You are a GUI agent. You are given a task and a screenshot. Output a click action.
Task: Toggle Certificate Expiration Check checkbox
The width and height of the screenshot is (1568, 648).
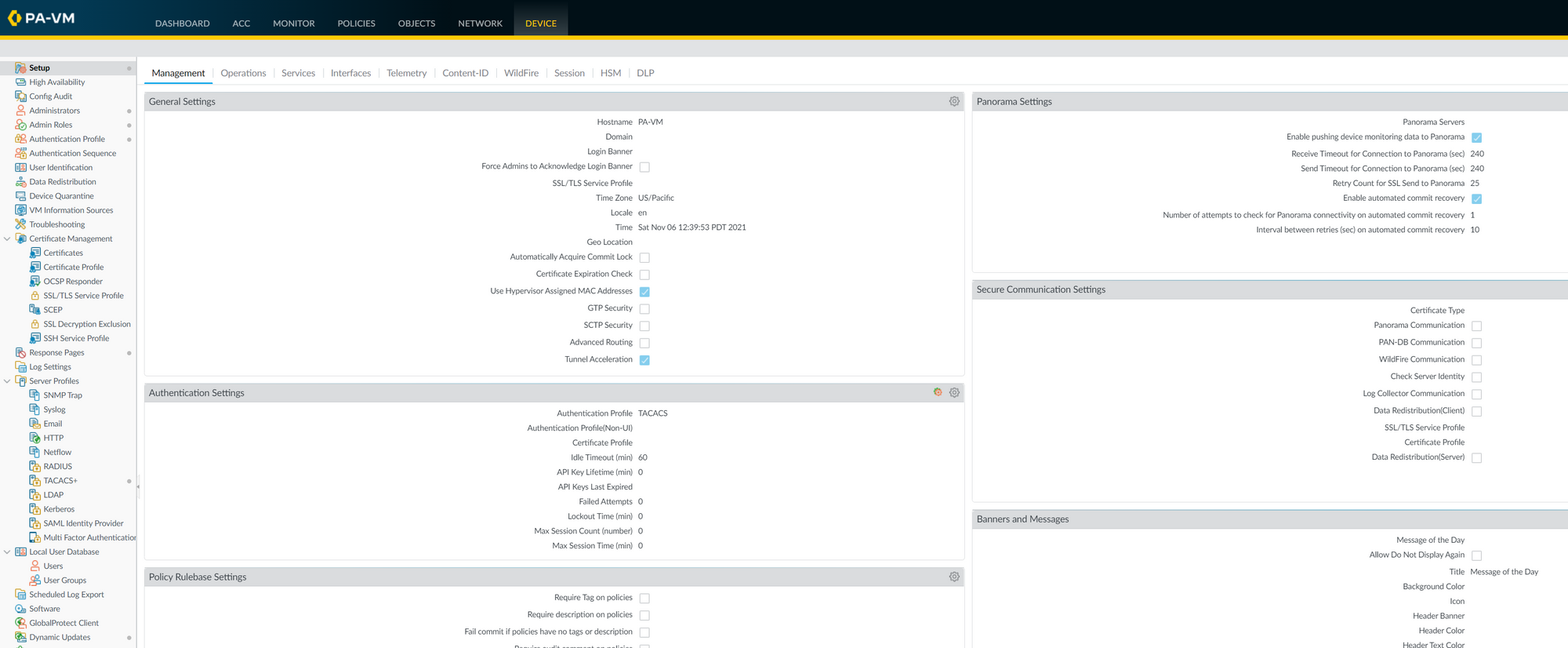(644, 275)
